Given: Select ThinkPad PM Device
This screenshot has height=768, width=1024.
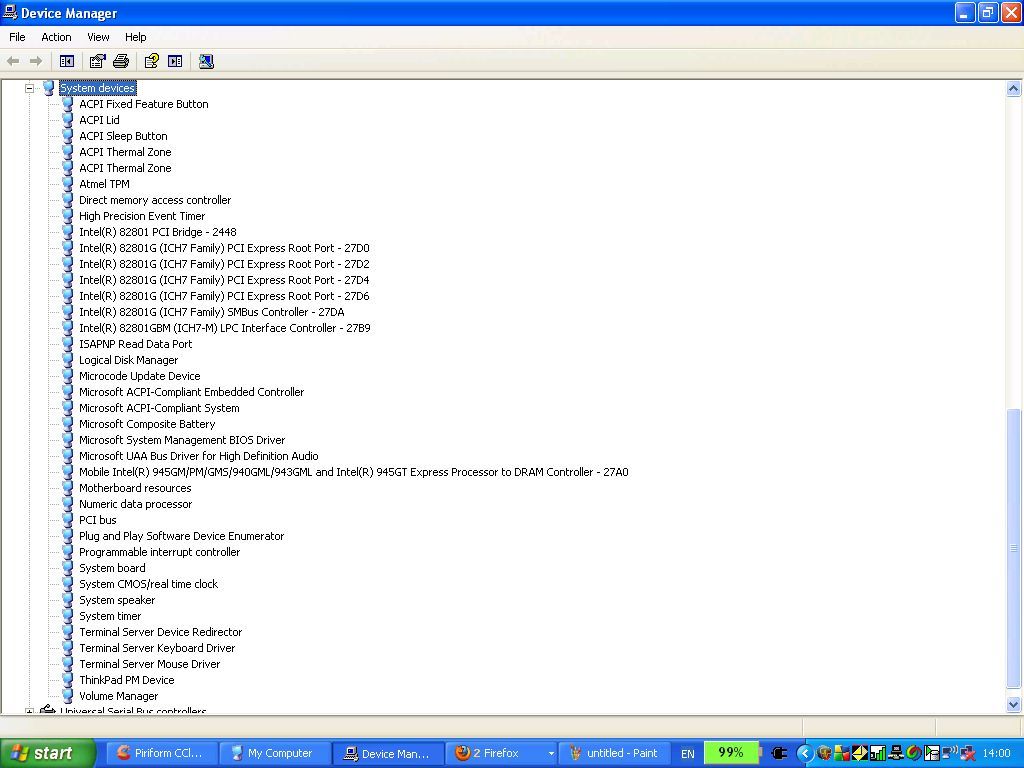Looking at the screenshot, I should coord(127,680).
